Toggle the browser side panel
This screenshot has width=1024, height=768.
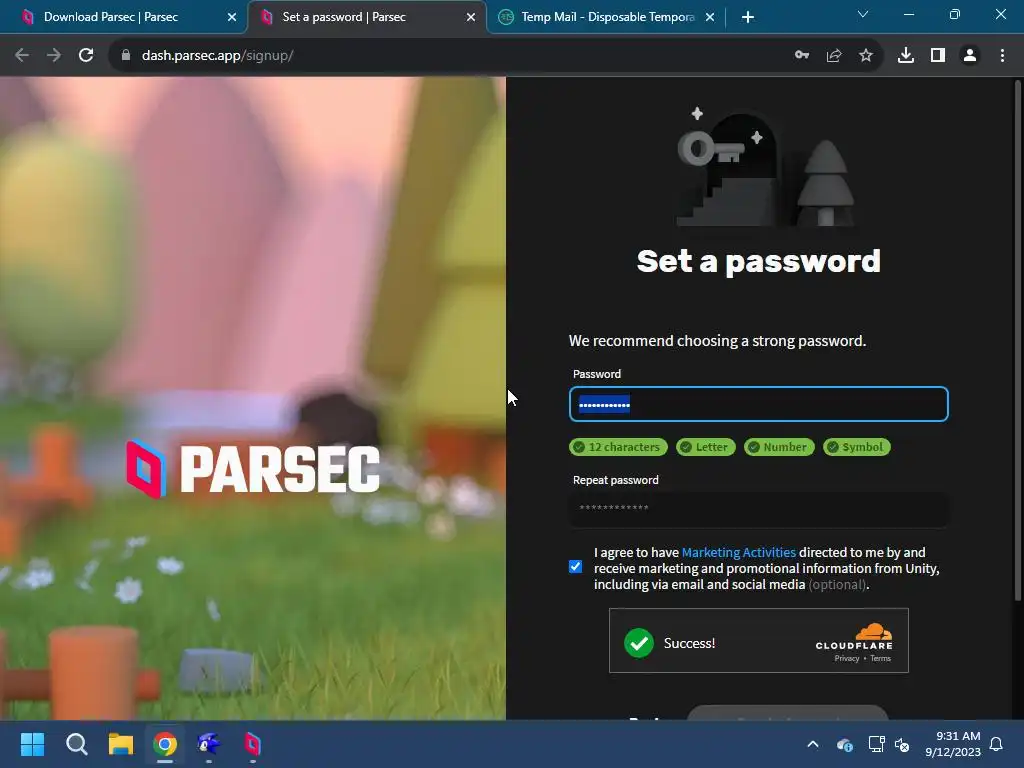coord(938,56)
